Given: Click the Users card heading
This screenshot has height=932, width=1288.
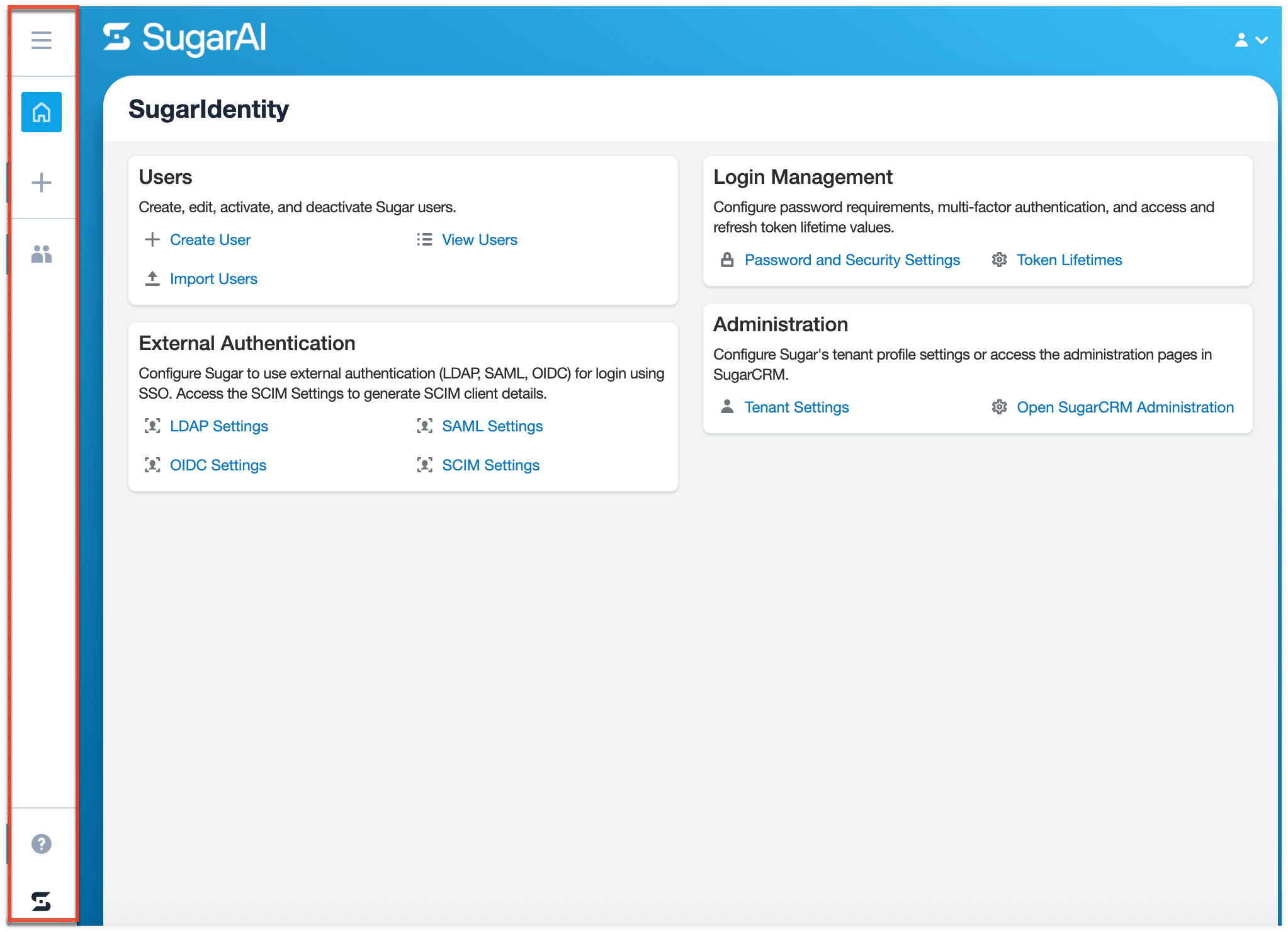Looking at the screenshot, I should click(x=166, y=177).
